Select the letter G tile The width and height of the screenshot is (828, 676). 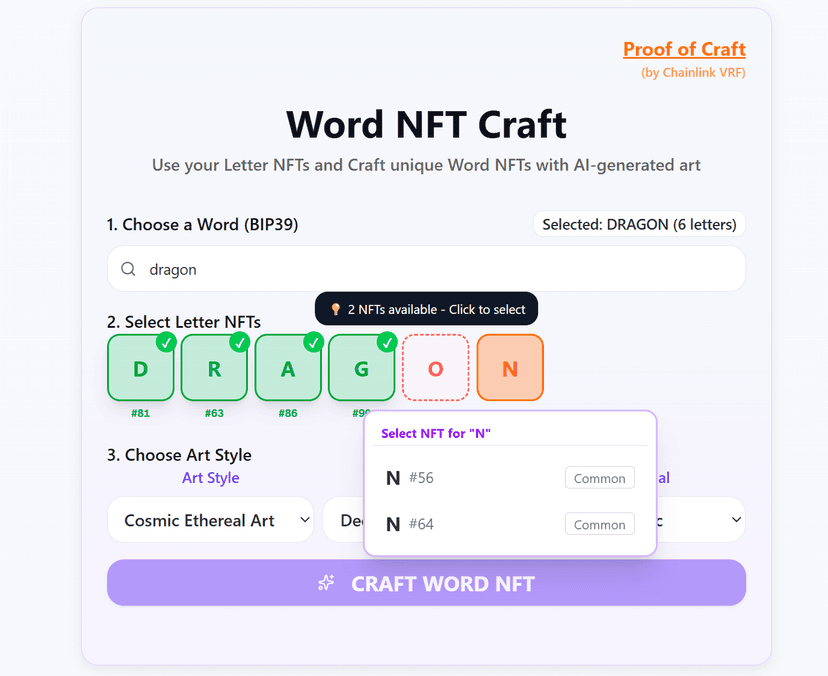[362, 368]
